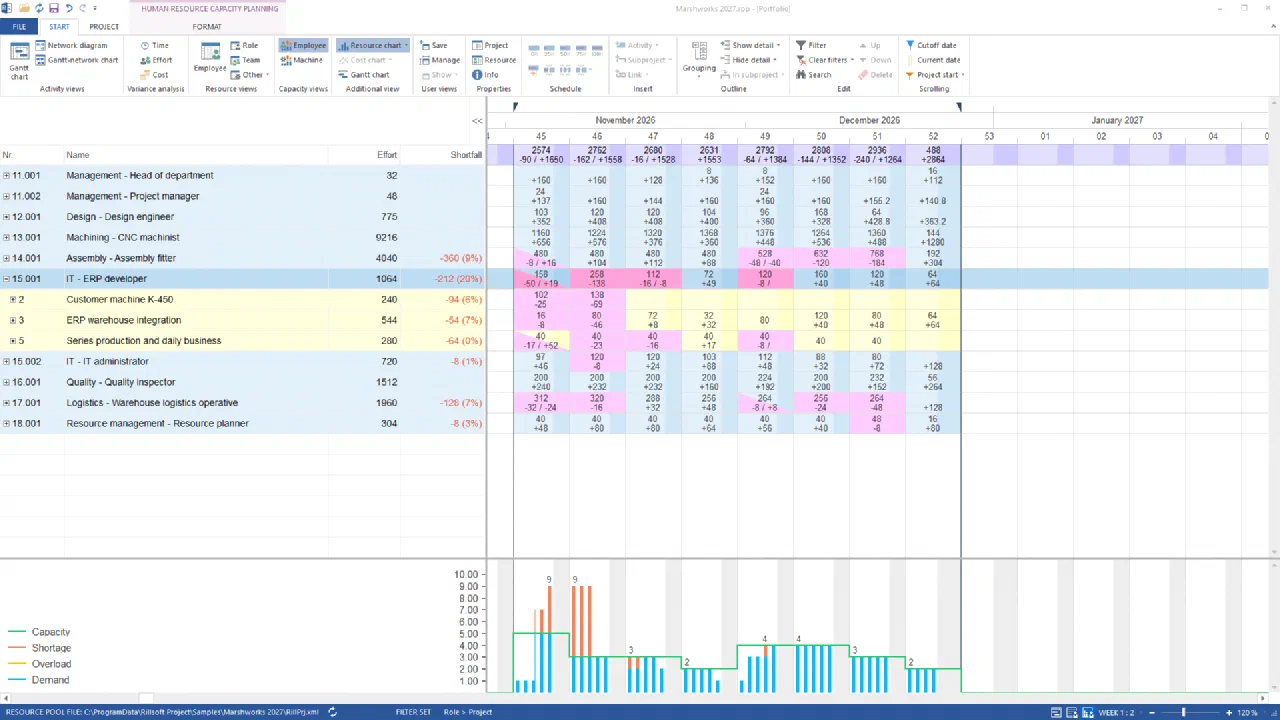Open the Grouping menu
This screenshot has width=1280, height=720.
(699, 58)
